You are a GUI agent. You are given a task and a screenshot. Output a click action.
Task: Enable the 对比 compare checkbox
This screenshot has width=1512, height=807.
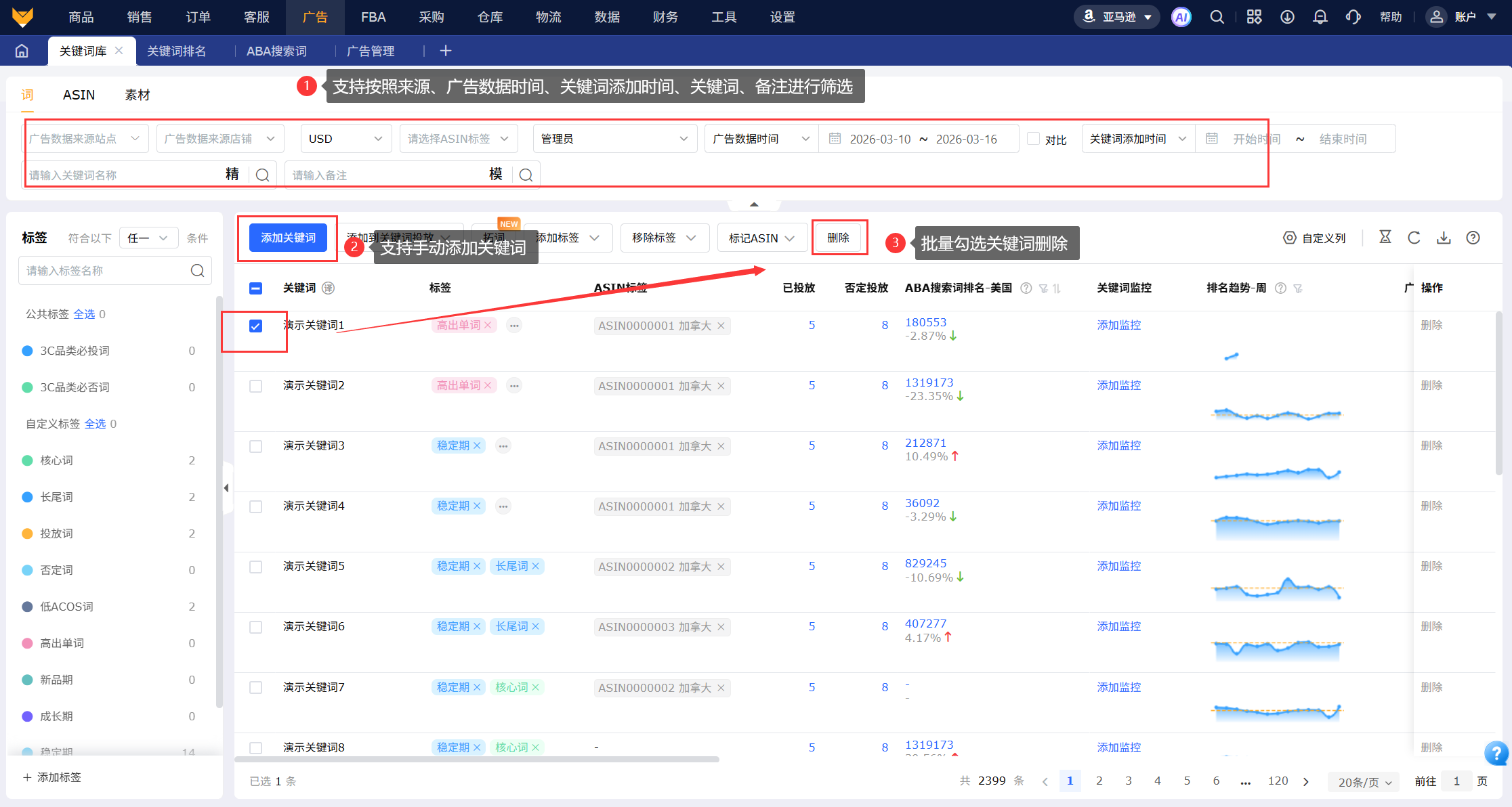coord(1033,139)
